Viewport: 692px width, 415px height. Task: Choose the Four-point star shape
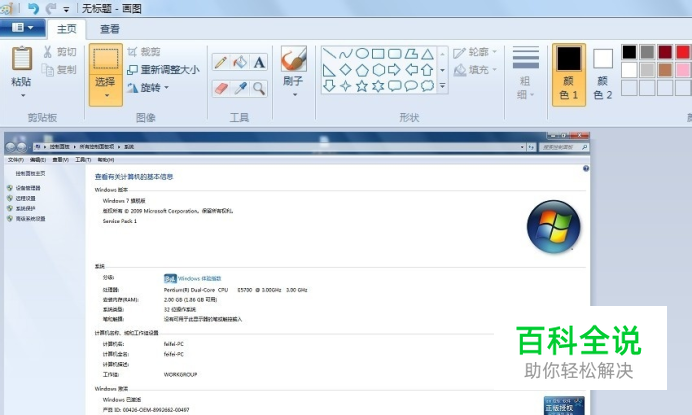point(346,86)
